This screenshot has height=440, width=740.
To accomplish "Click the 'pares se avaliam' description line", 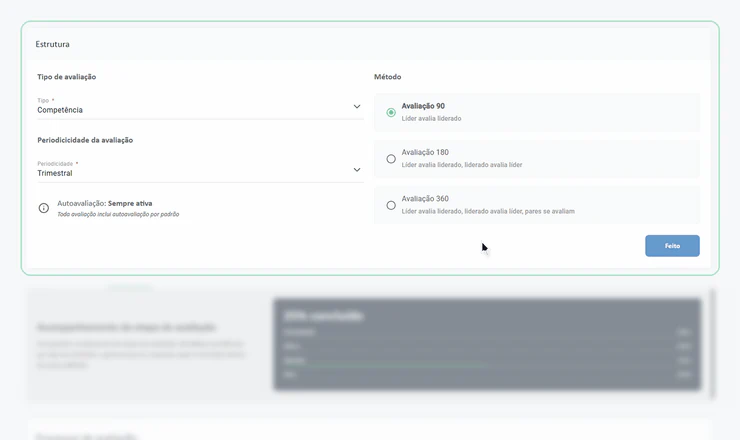I will click(x=488, y=211).
